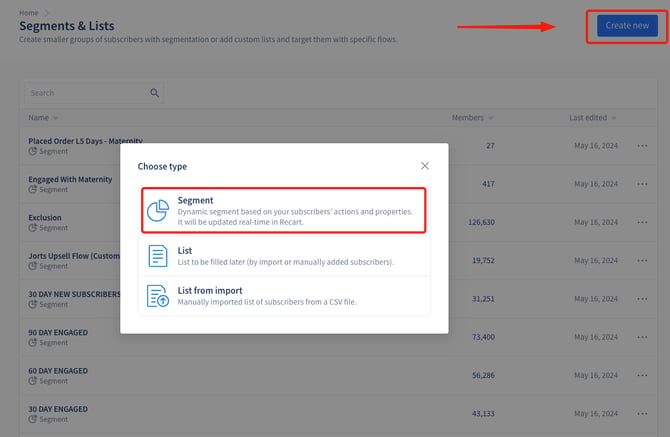Open the 60 DAY ENGAGED segment
The image size is (670, 437).
58,371
